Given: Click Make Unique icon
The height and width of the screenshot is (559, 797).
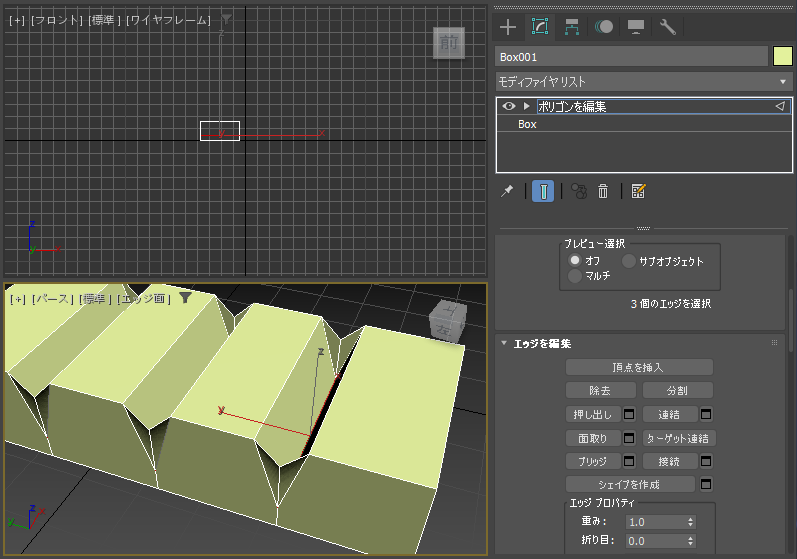Looking at the screenshot, I should tap(578, 191).
